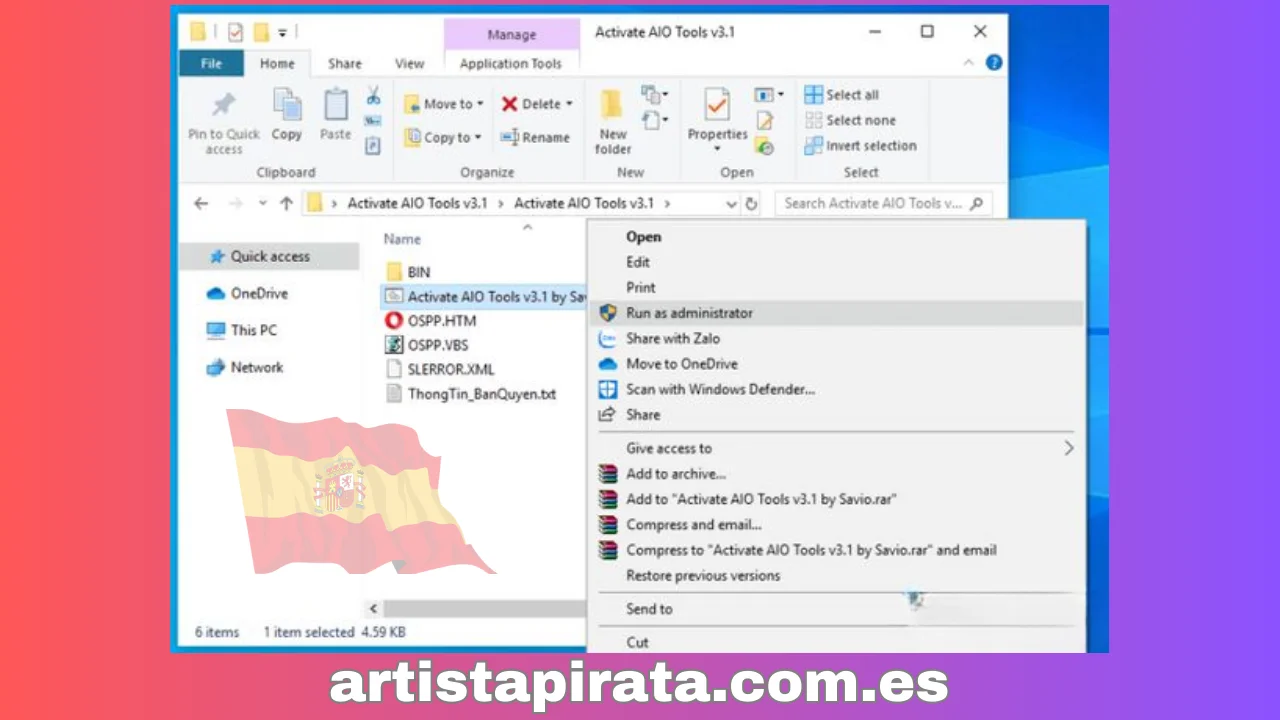Open the File tab
Viewport: 1280px width, 720px height.
point(212,63)
